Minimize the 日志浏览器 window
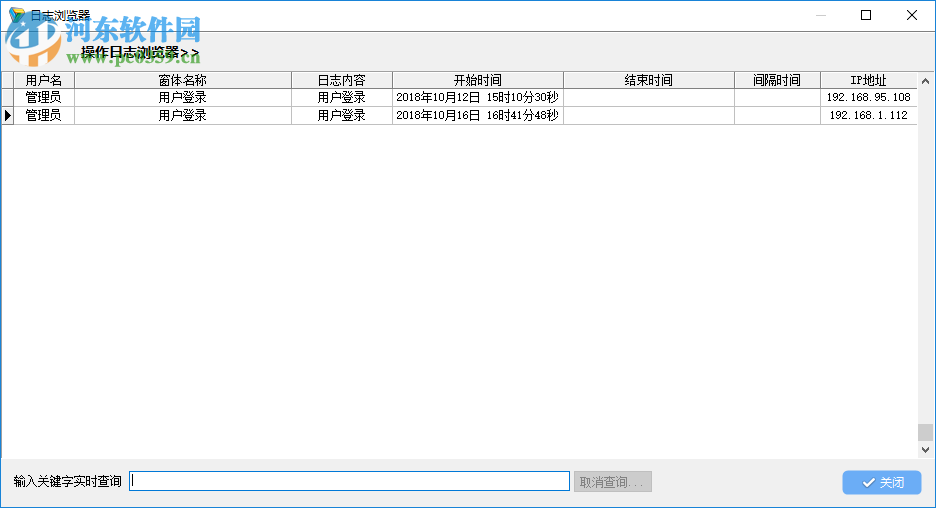This screenshot has width=936, height=508. coord(821,15)
